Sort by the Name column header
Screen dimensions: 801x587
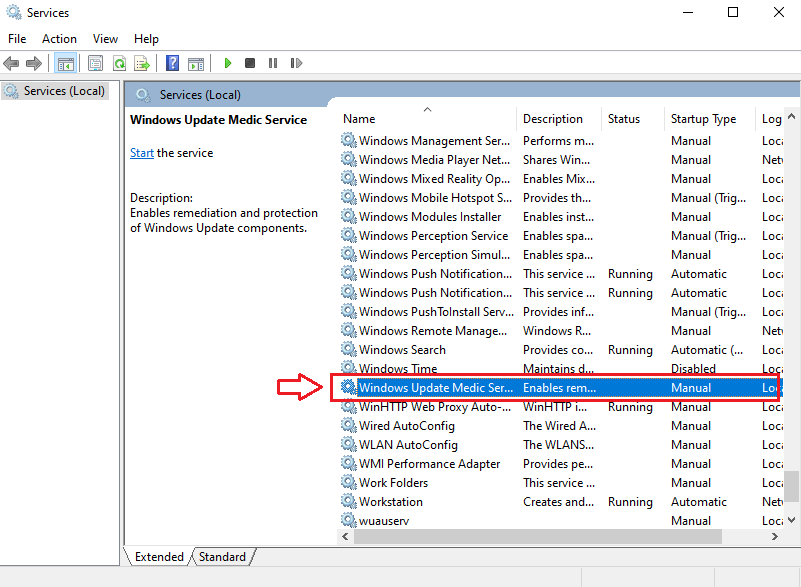pos(427,119)
